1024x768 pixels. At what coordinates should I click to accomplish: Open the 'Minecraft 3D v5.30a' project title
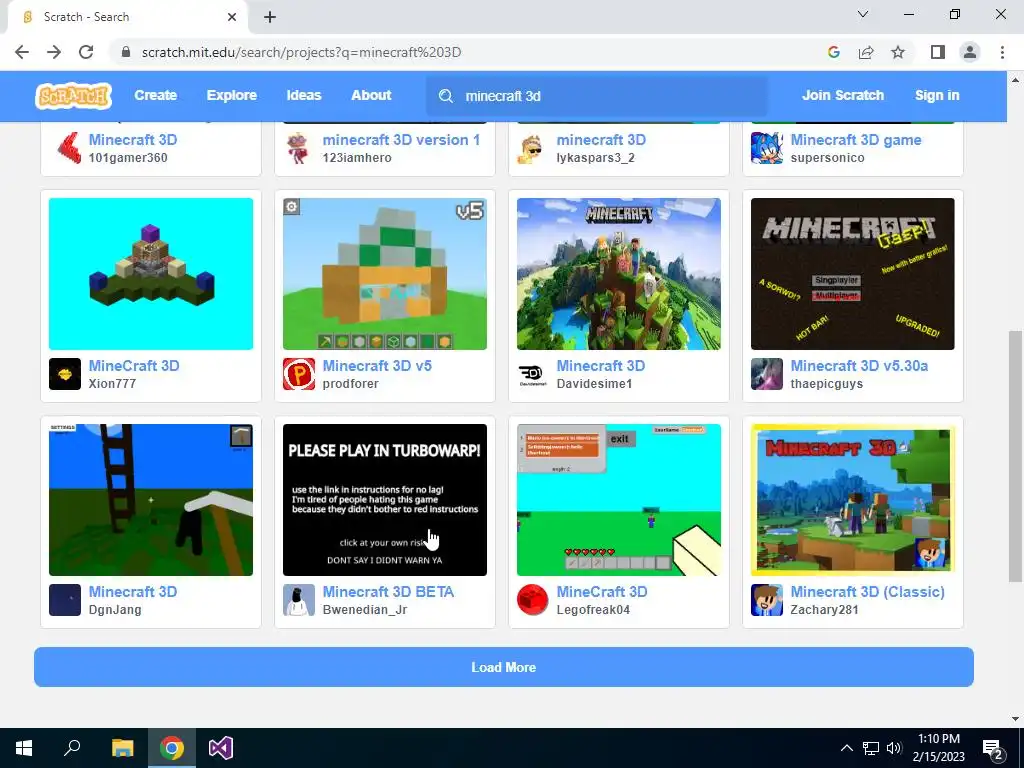859,366
